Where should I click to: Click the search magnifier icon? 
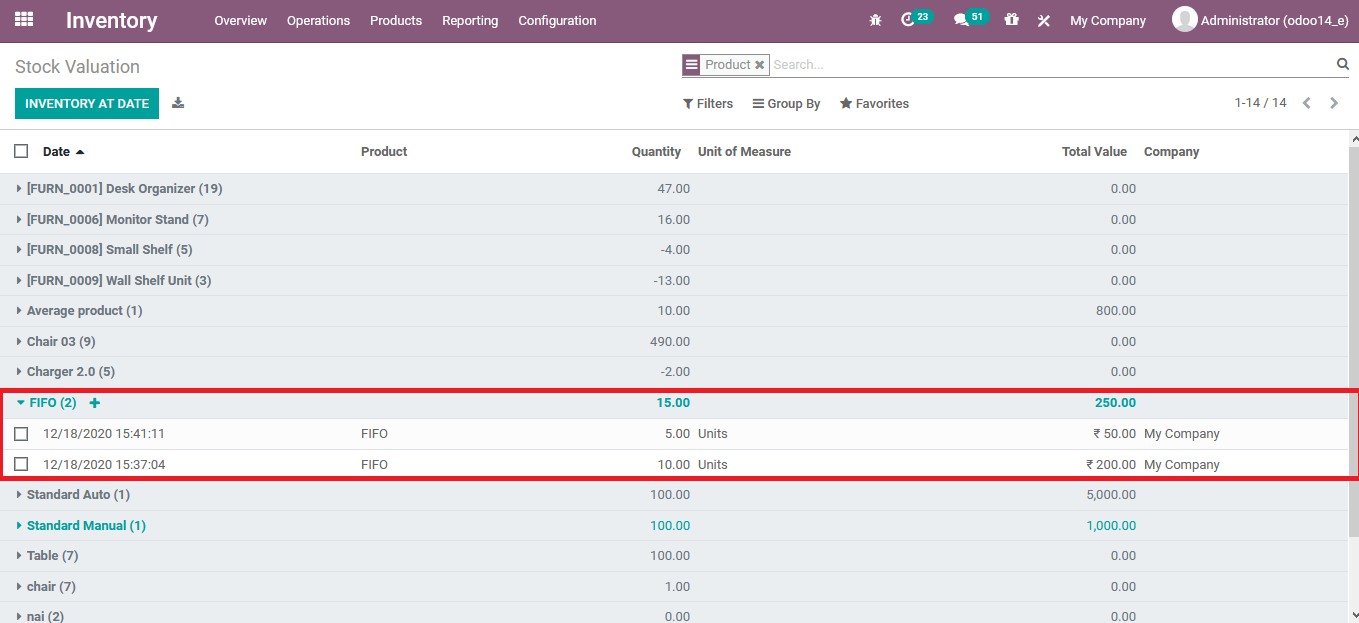tap(1343, 64)
